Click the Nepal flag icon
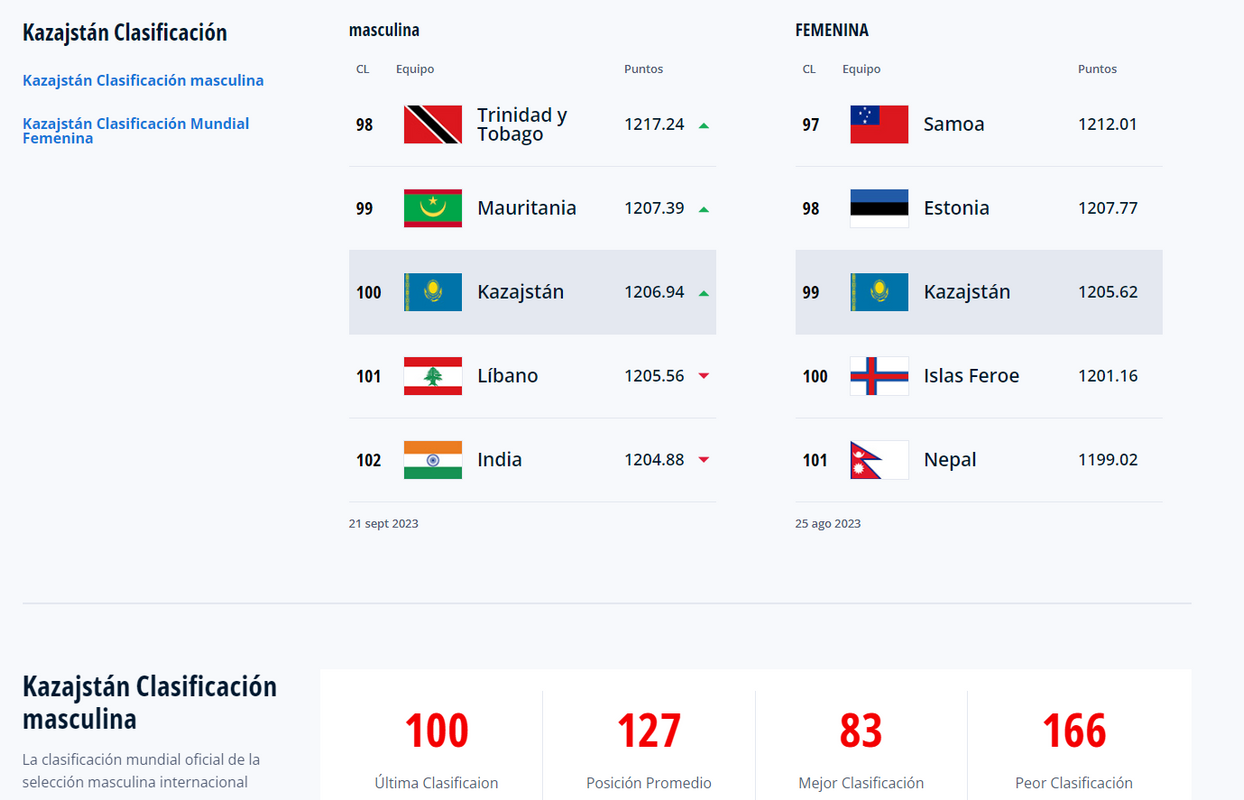Screen dimensions: 1244x800 click(x=879, y=460)
